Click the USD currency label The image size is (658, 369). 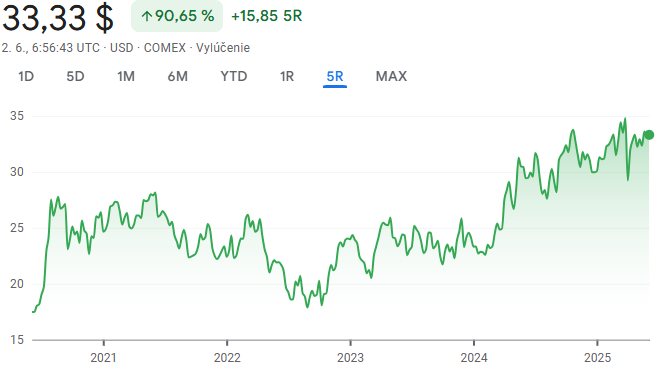[121, 48]
